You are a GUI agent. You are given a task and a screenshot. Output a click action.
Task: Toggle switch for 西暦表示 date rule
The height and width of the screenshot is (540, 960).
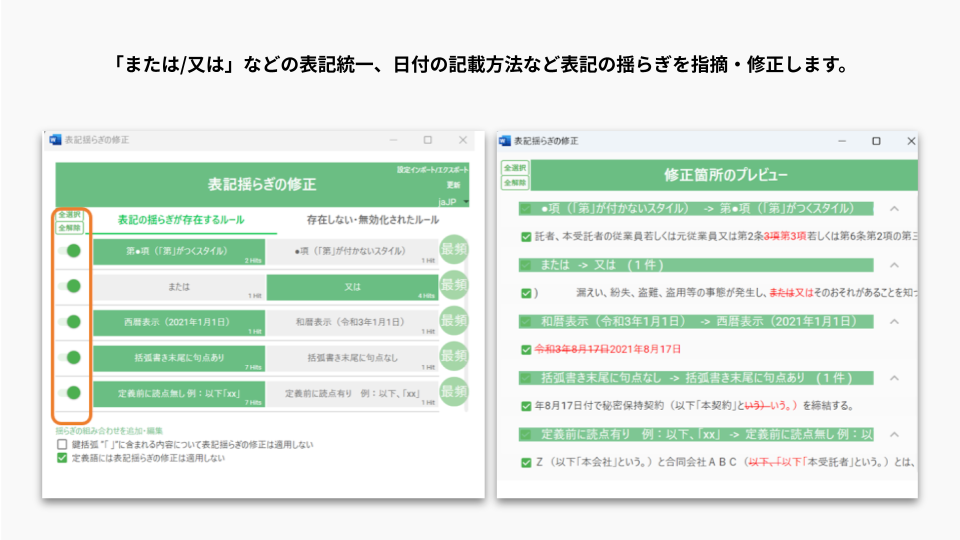click(70, 321)
